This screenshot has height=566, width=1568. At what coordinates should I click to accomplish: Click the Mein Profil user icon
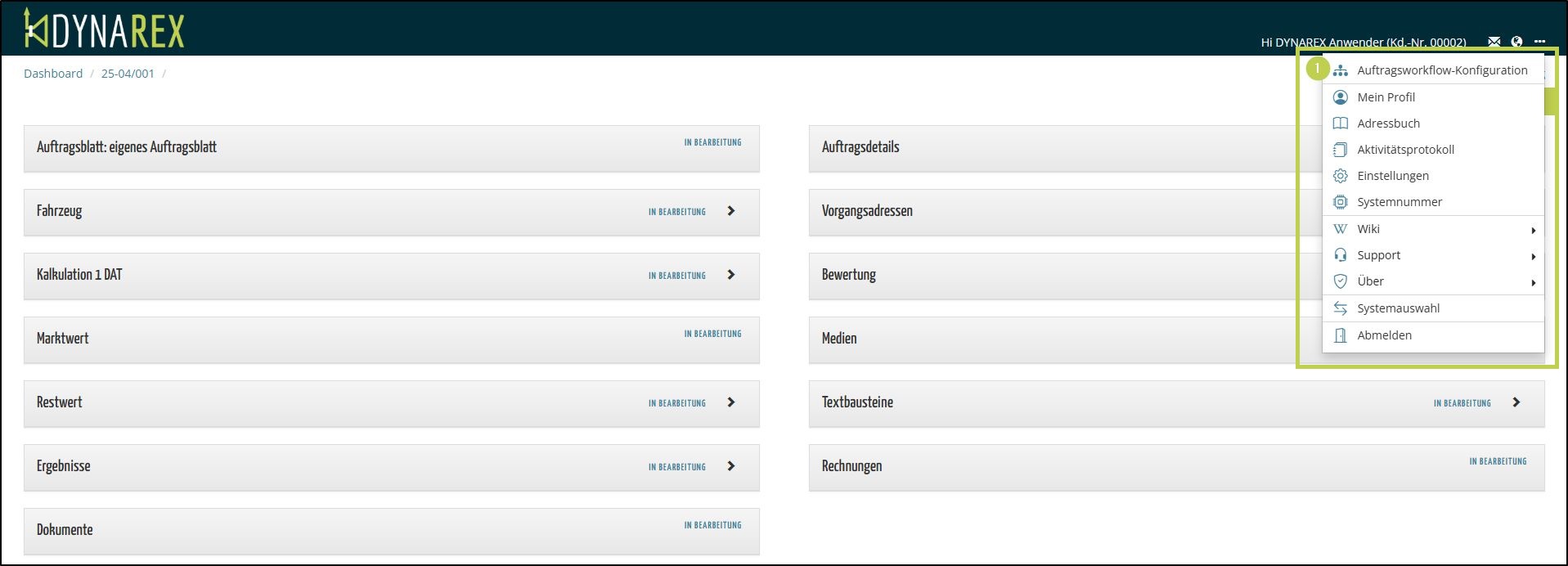[1341, 97]
